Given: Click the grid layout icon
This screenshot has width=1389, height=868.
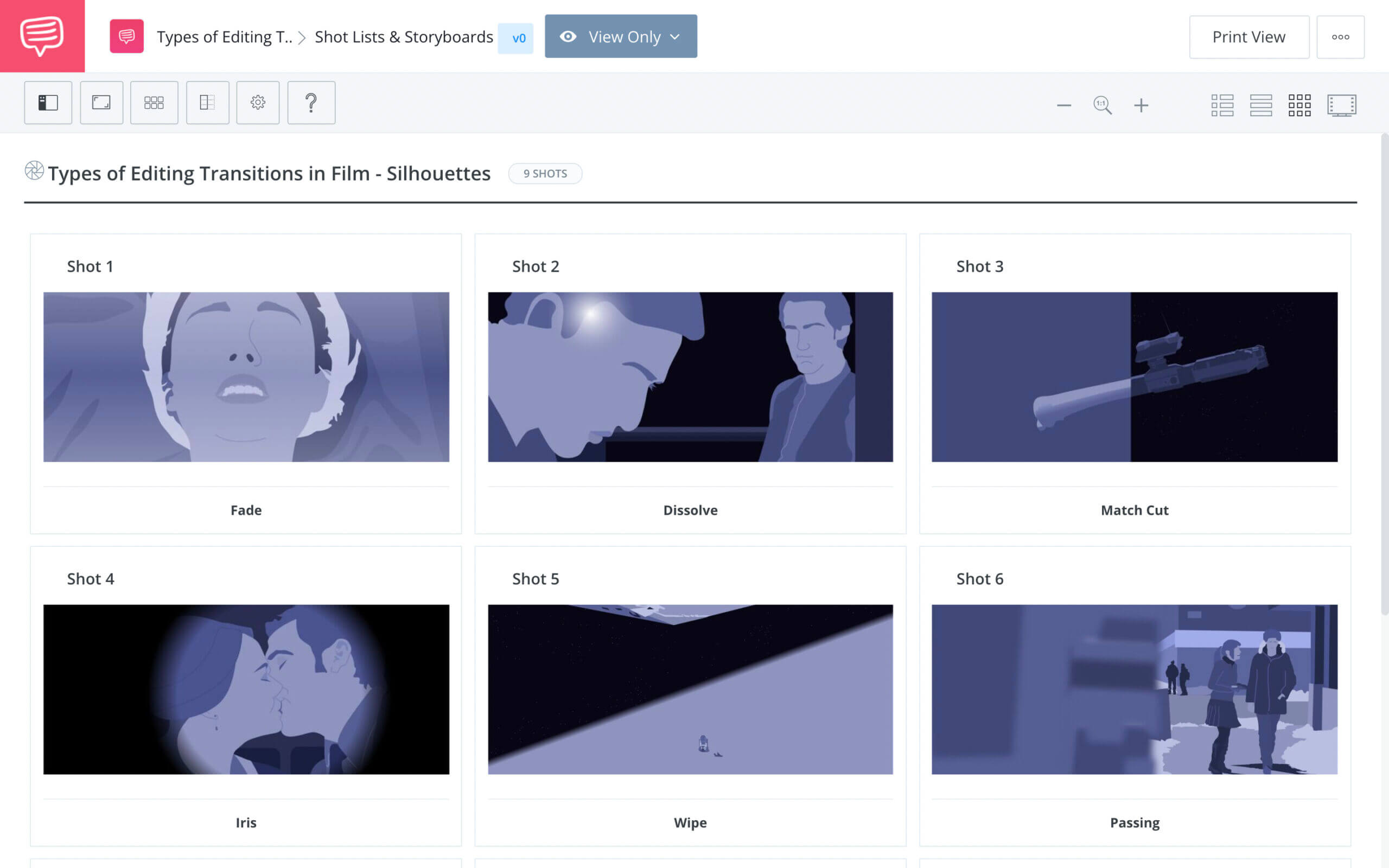Looking at the screenshot, I should pyautogui.click(x=1298, y=104).
